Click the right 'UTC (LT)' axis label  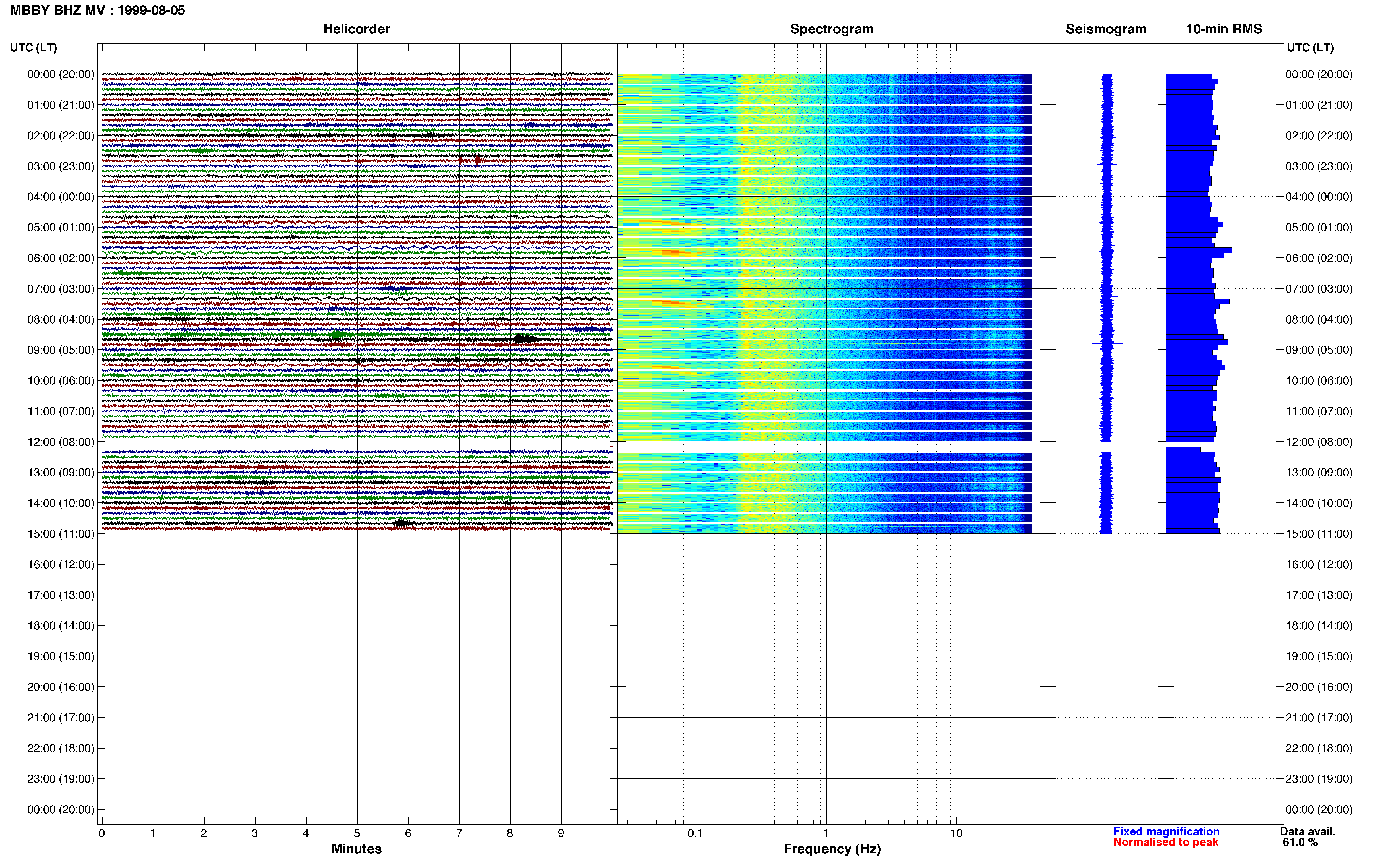coord(1310,48)
